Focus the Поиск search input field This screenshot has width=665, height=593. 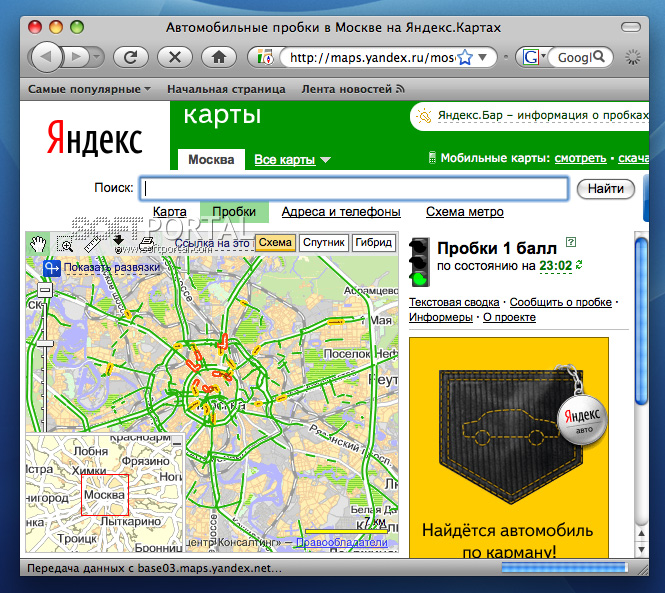click(354, 189)
